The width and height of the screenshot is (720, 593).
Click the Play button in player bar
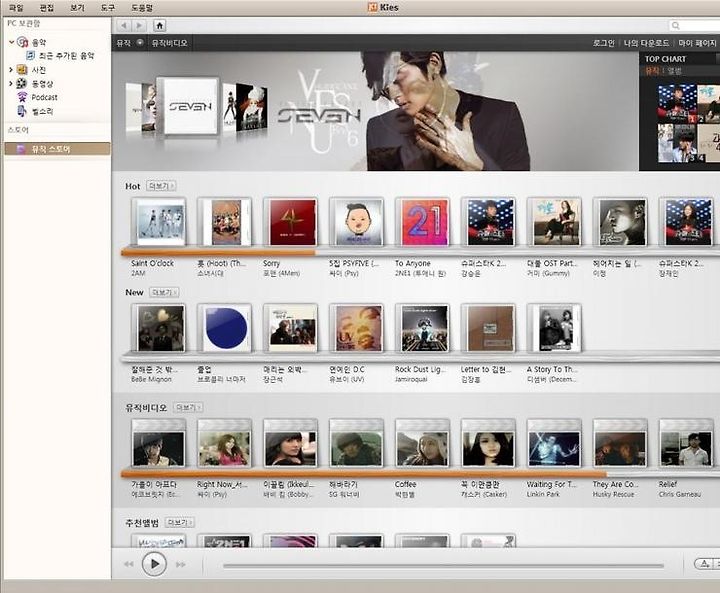154,564
